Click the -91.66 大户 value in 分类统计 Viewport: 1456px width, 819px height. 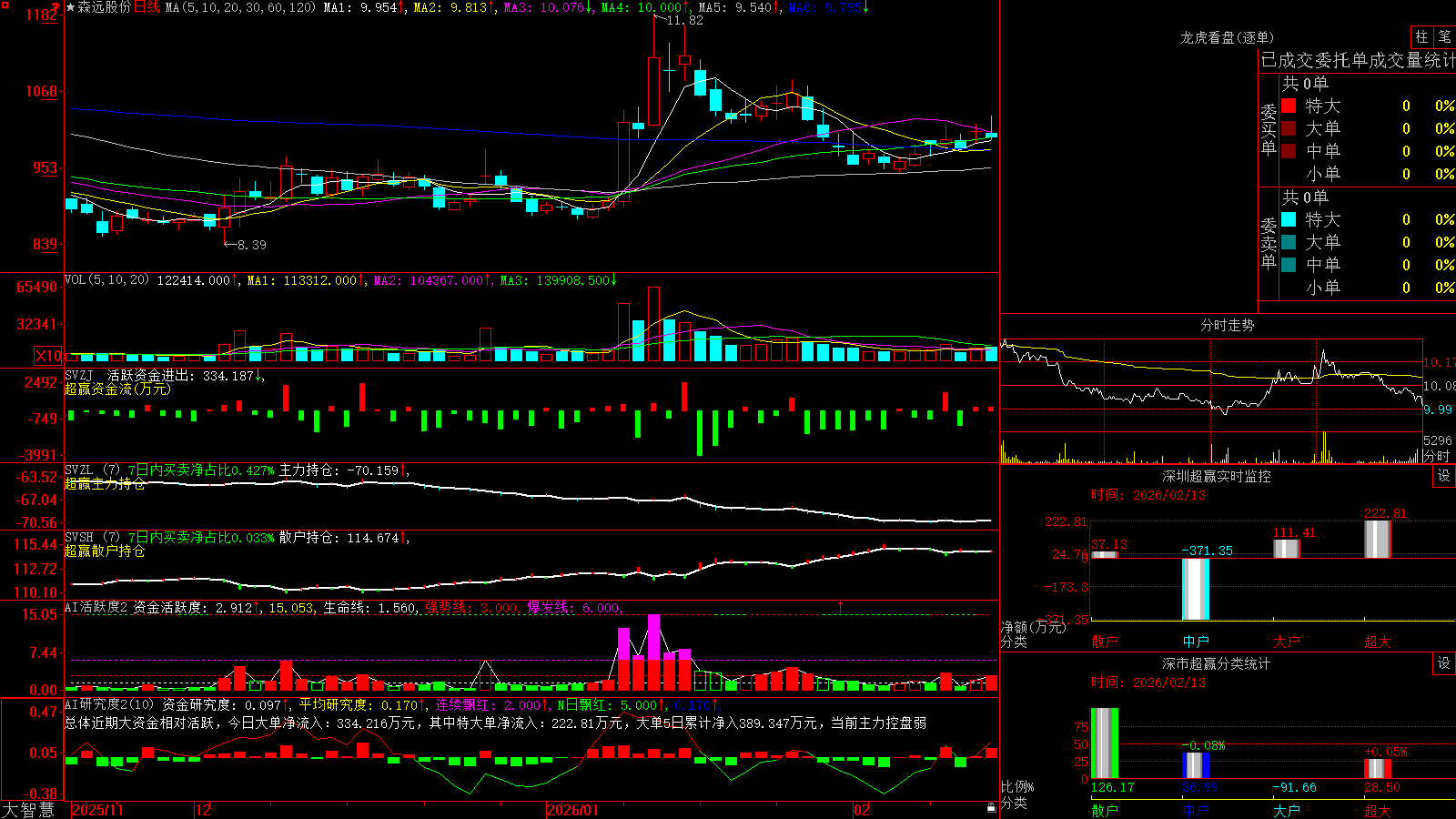[x=1294, y=787]
